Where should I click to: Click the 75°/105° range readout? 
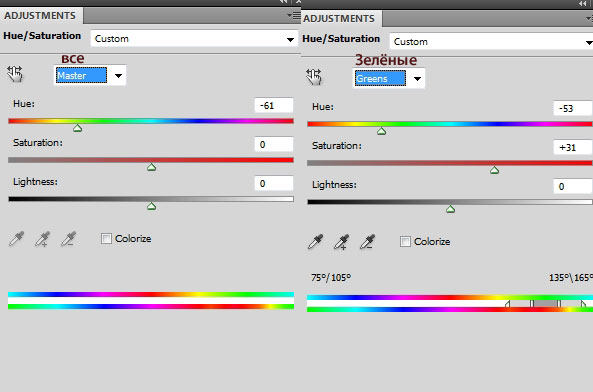(331, 277)
